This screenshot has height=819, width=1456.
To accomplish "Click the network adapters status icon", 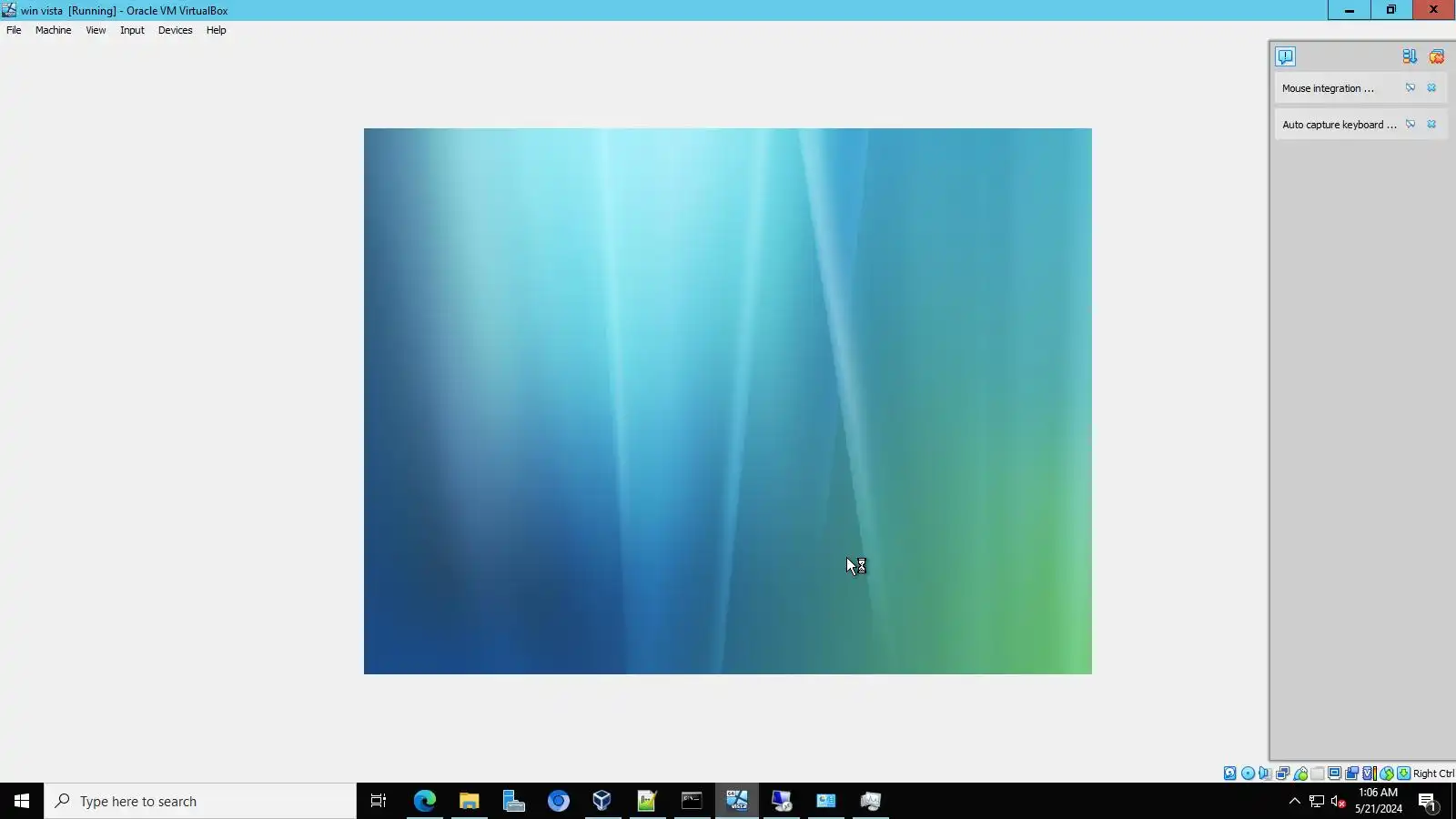I will click(1282, 773).
